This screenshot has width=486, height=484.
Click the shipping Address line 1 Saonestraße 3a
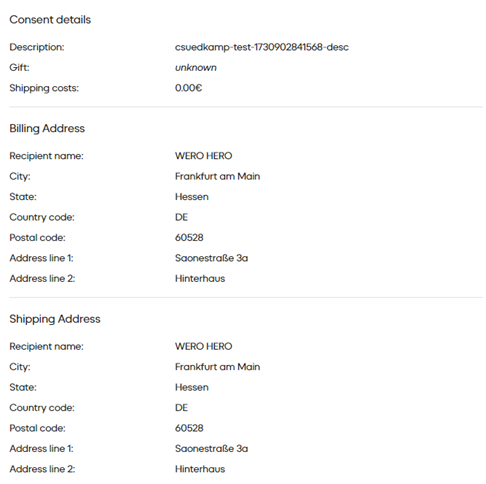(x=211, y=449)
